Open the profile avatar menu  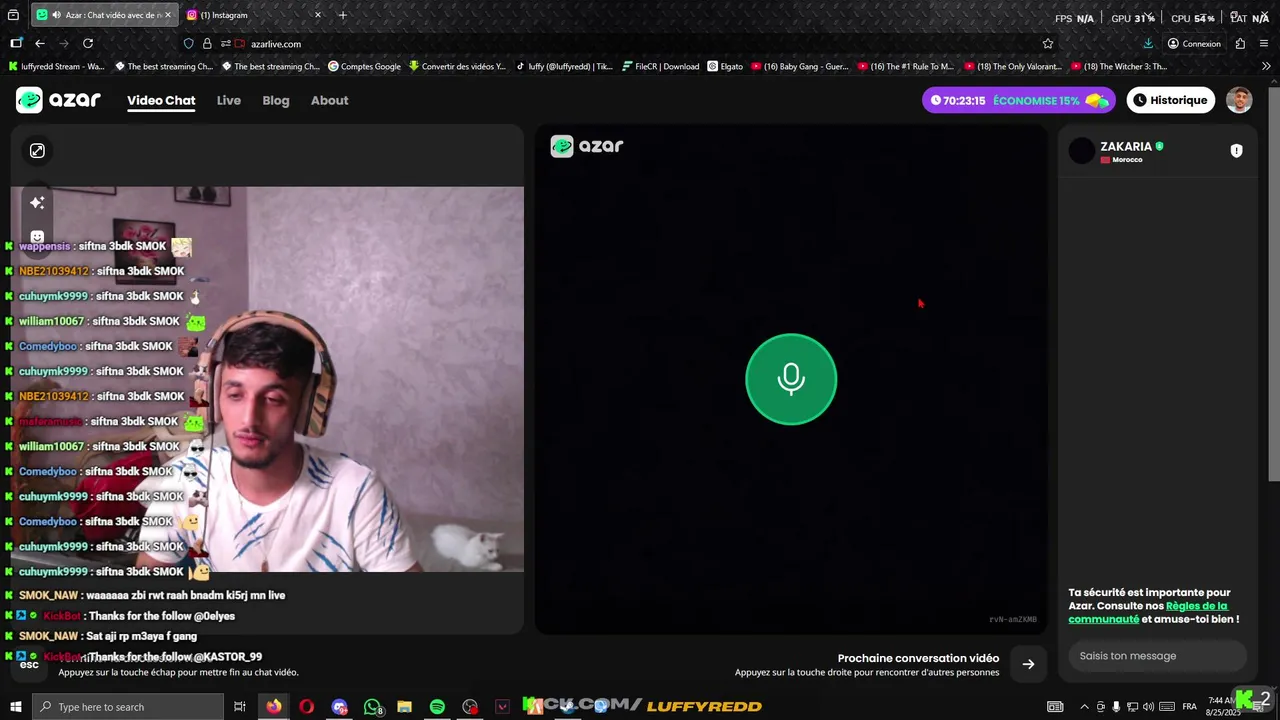(x=1239, y=100)
